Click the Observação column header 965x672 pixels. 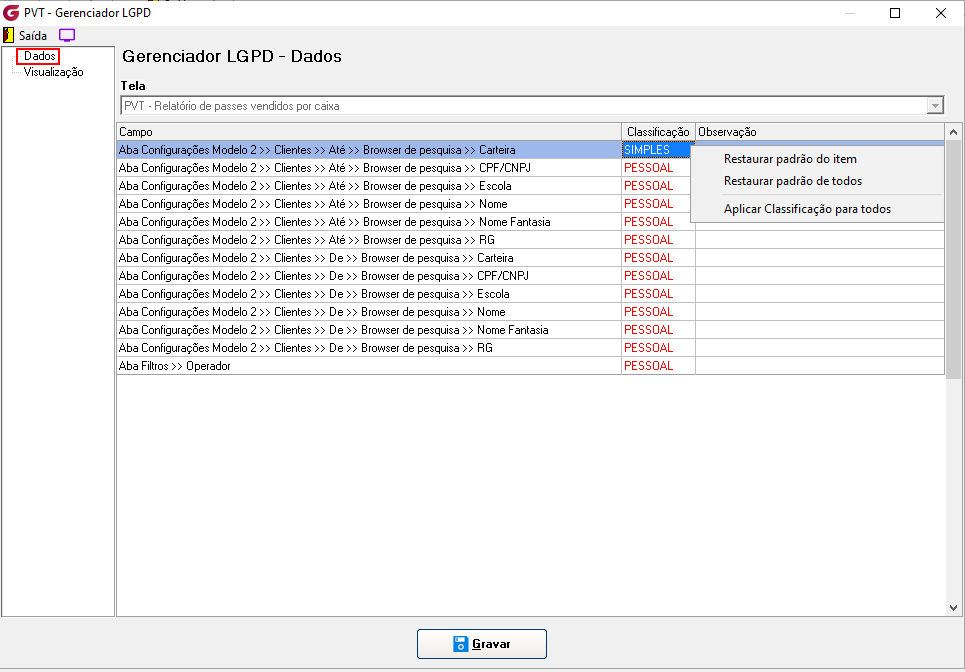coord(820,132)
